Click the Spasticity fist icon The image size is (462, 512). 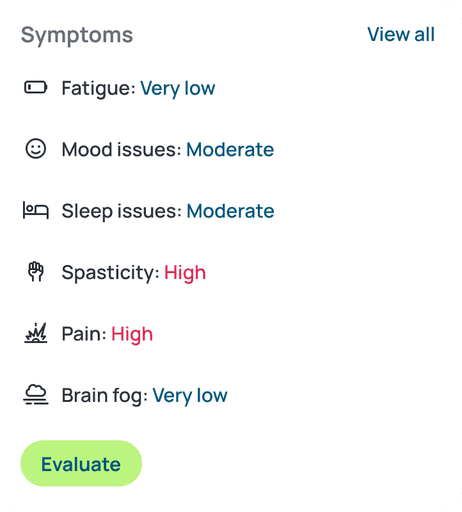[36, 272]
